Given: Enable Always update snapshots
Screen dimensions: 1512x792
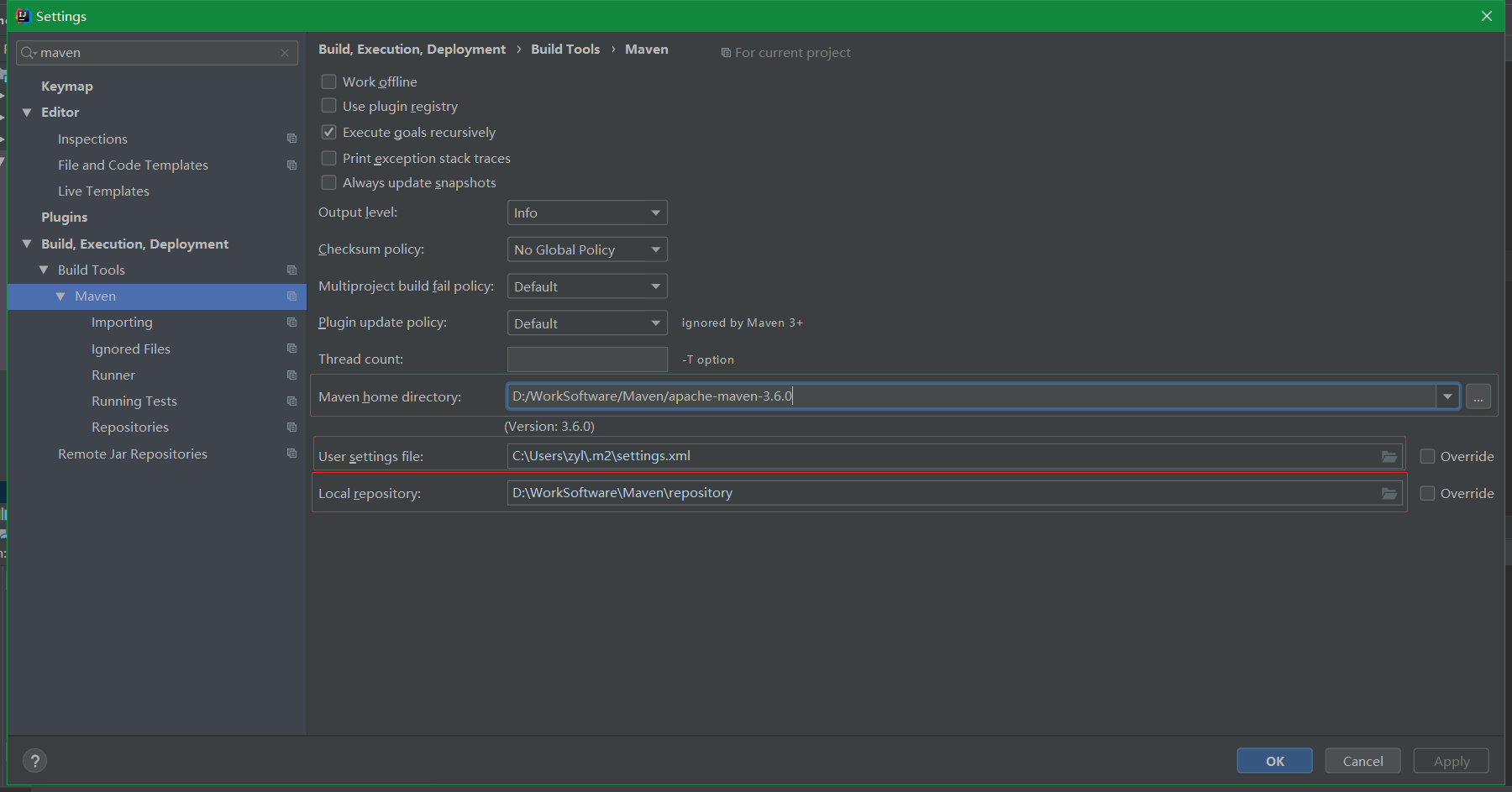Looking at the screenshot, I should [328, 182].
